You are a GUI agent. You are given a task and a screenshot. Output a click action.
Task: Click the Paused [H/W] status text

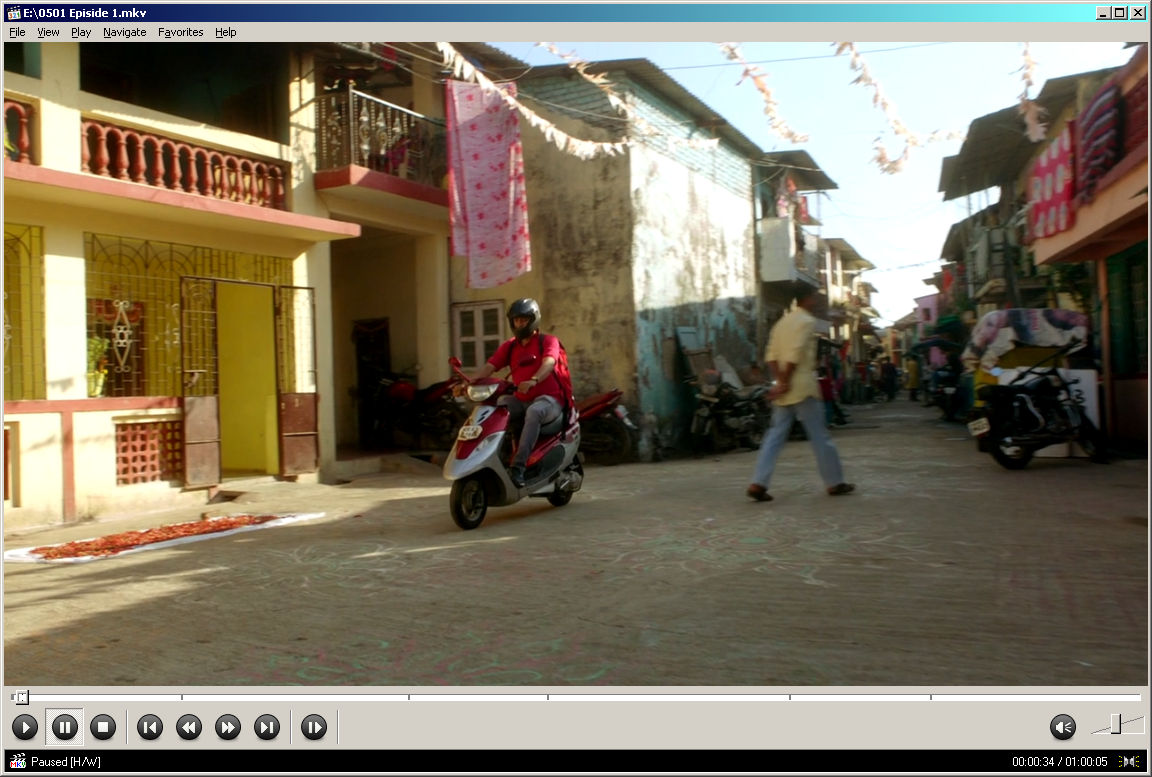pos(65,762)
